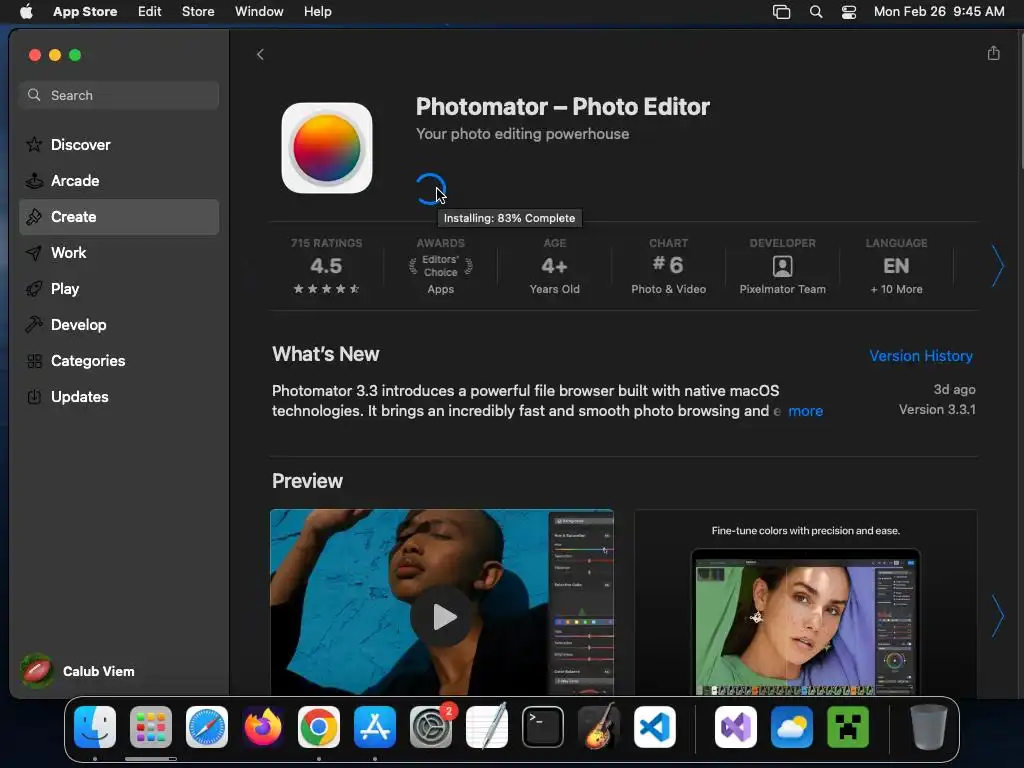1024x768 pixels.
Task: Open Version History link
Action: click(921, 356)
